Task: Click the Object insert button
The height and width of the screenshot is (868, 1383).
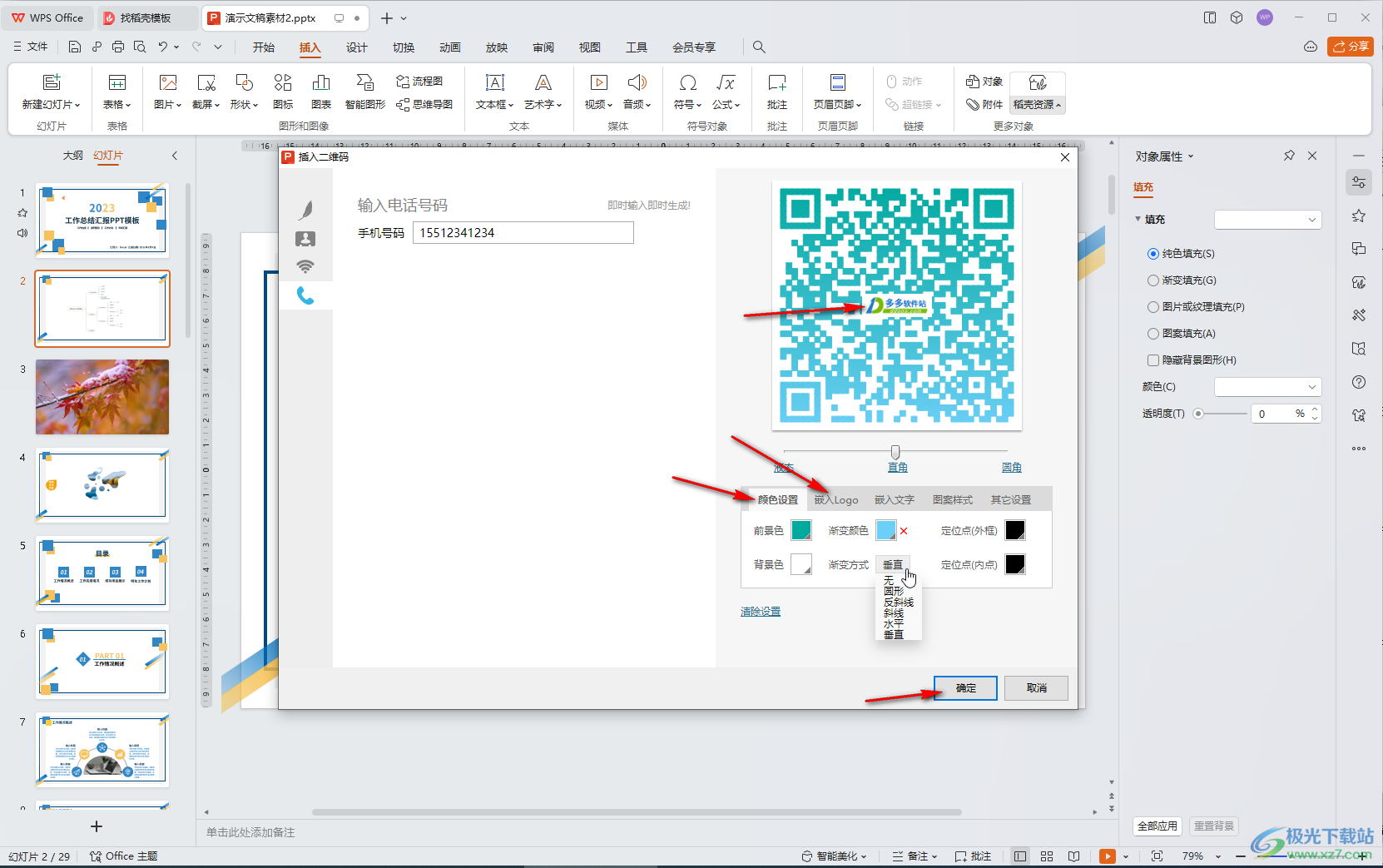Action: (984, 82)
